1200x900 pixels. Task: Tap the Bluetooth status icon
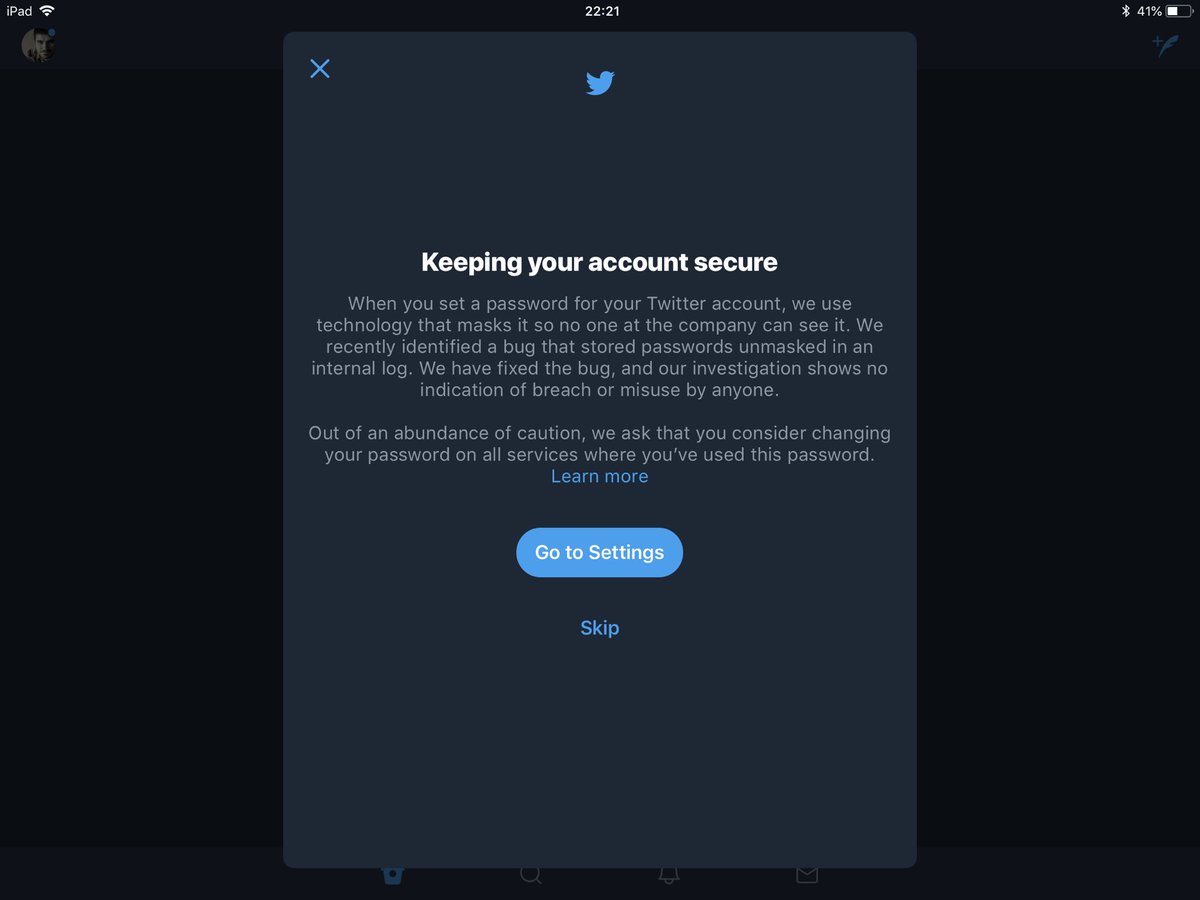[1125, 11]
